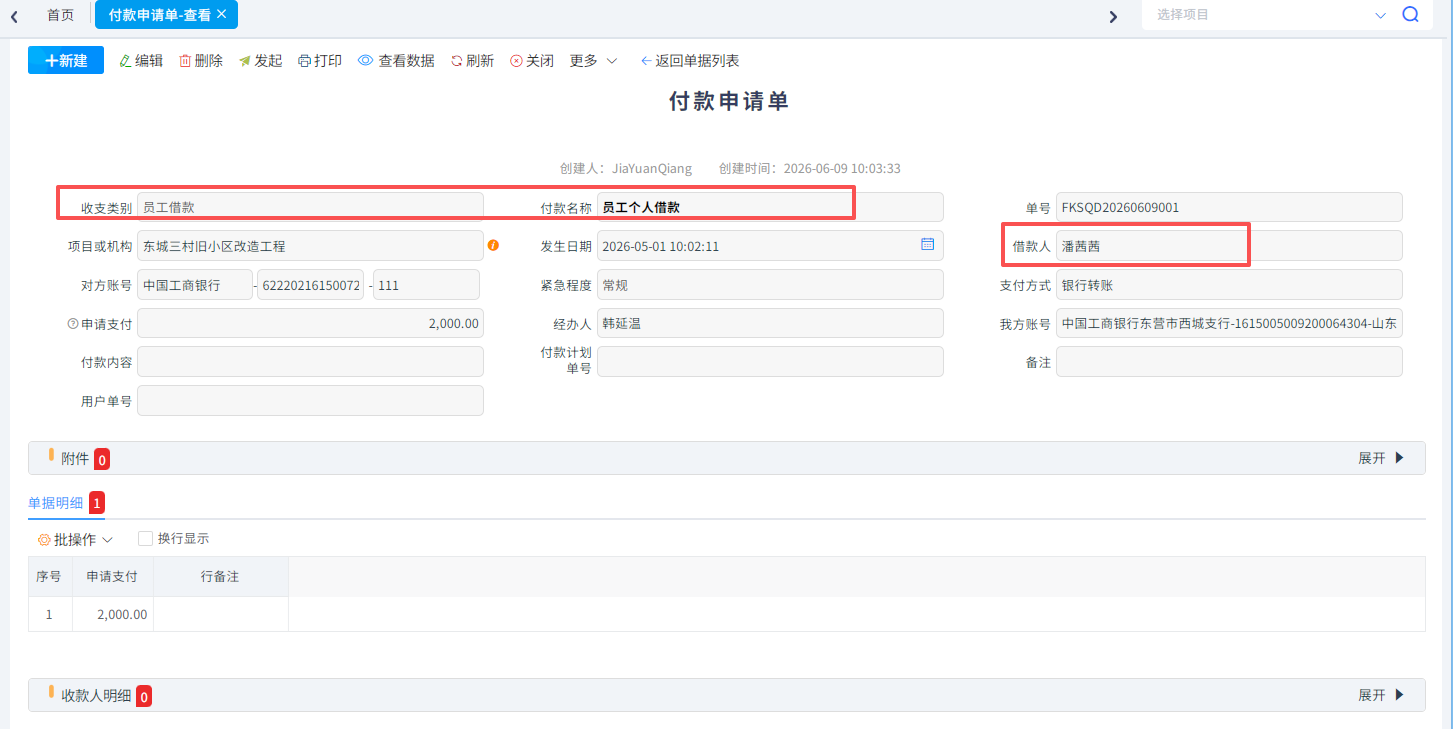Screen dimensions: 1453x729
Task: Click the 借款人 field 潘茜茜
Action: pyautogui.click(x=1229, y=246)
